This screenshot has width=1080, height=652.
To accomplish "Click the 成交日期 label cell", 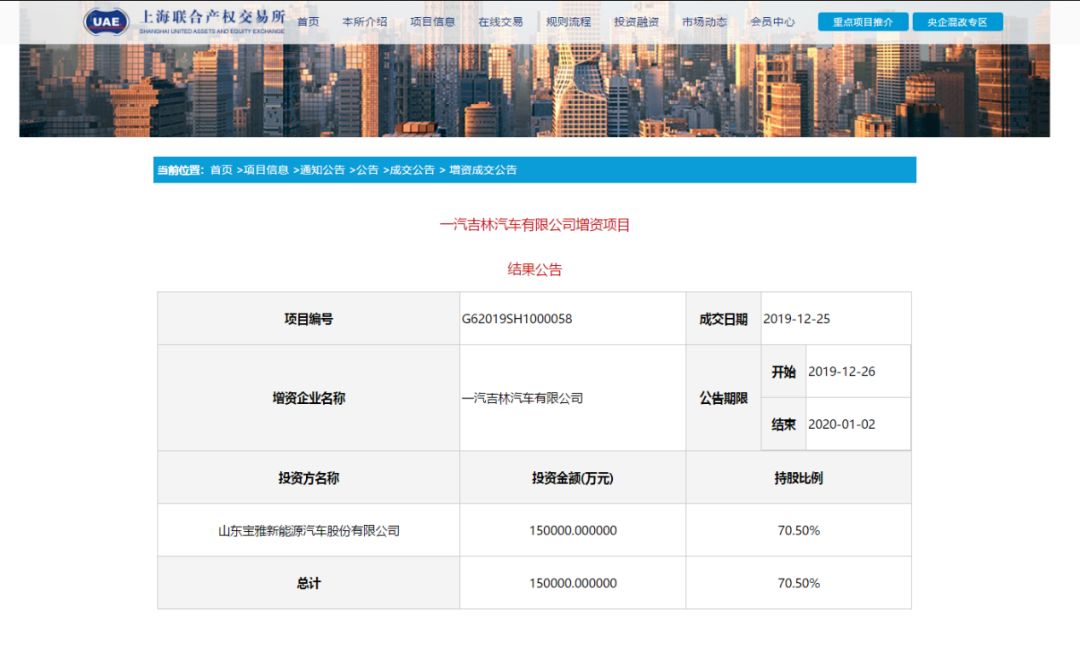I will [723, 319].
